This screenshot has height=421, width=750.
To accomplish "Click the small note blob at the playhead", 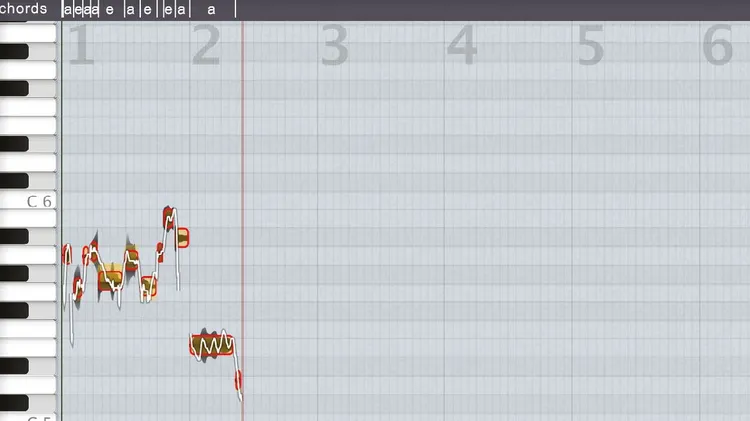I will click(238, 380).
